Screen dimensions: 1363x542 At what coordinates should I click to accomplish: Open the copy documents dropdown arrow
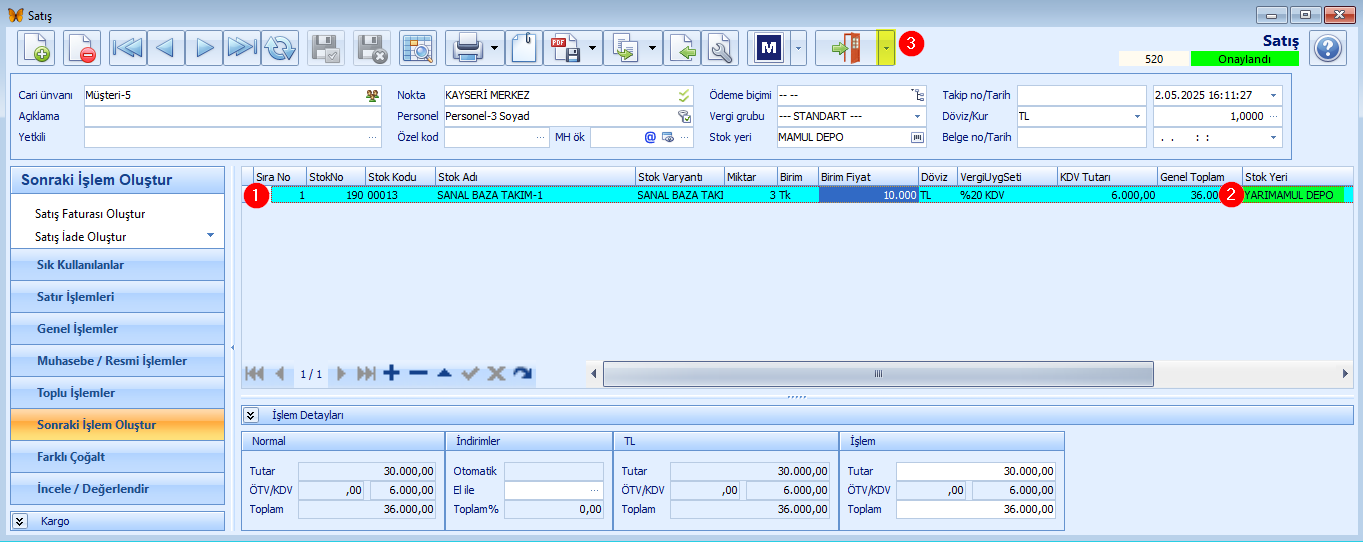tap(654, 47)
